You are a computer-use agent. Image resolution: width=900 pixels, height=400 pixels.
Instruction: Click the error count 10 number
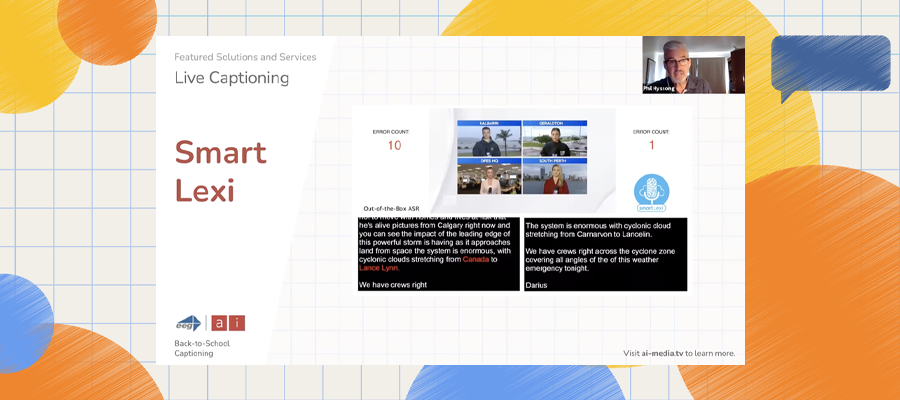pos(394,146)
